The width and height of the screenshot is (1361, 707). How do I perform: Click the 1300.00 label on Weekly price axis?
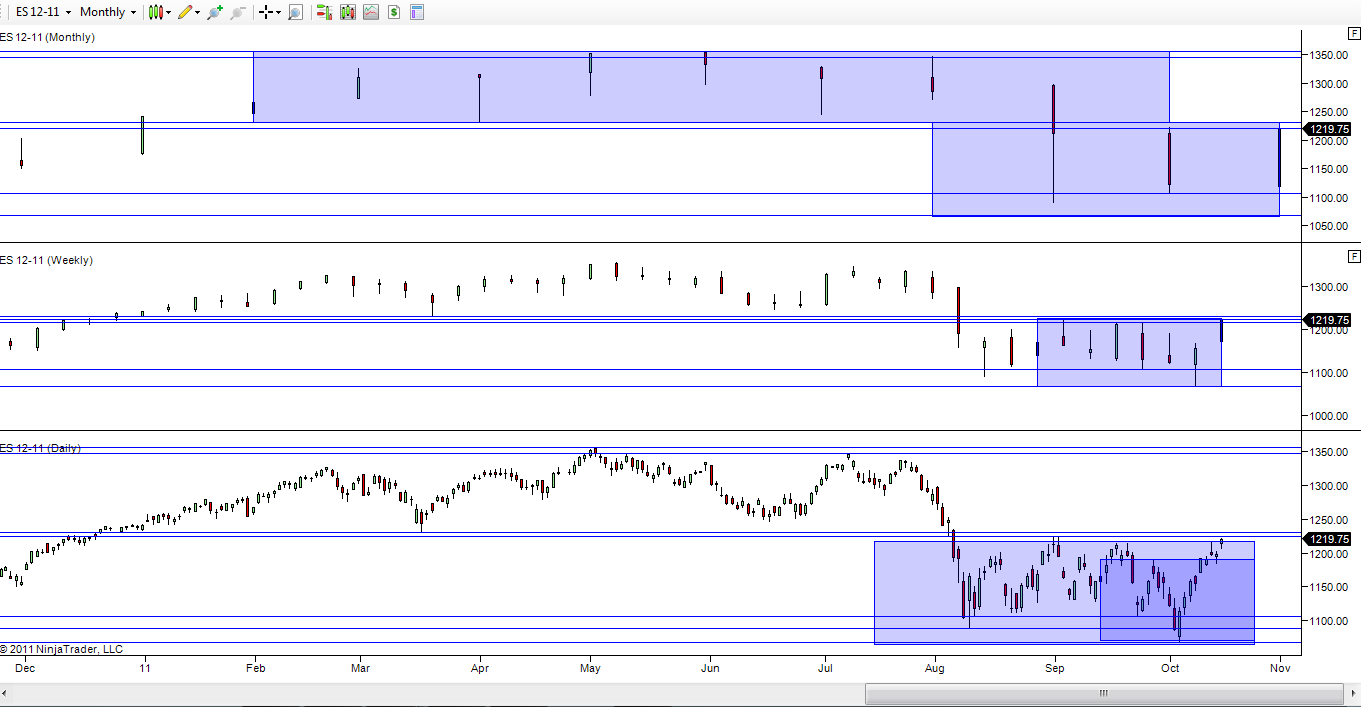click(1331, 287)
